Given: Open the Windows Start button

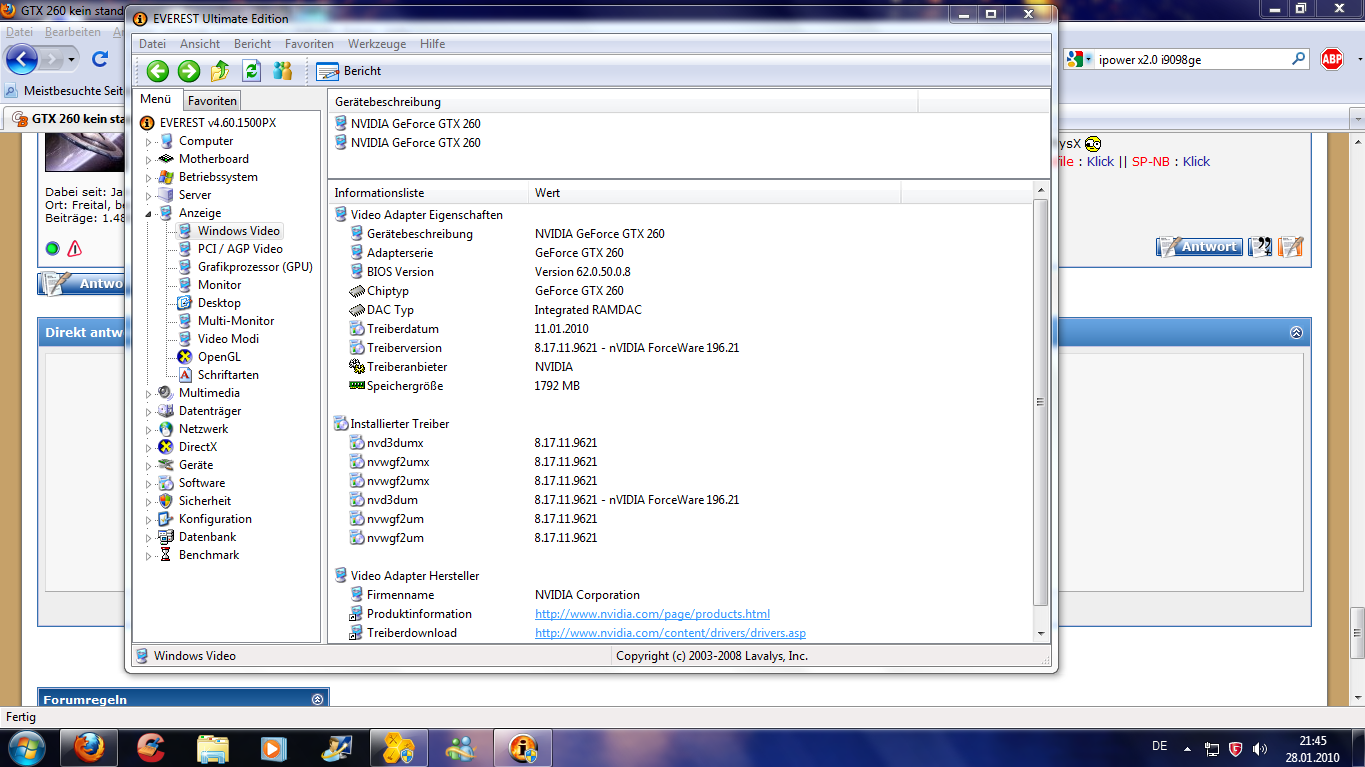Looking at the screenshot, I should (x=26, y=748).
